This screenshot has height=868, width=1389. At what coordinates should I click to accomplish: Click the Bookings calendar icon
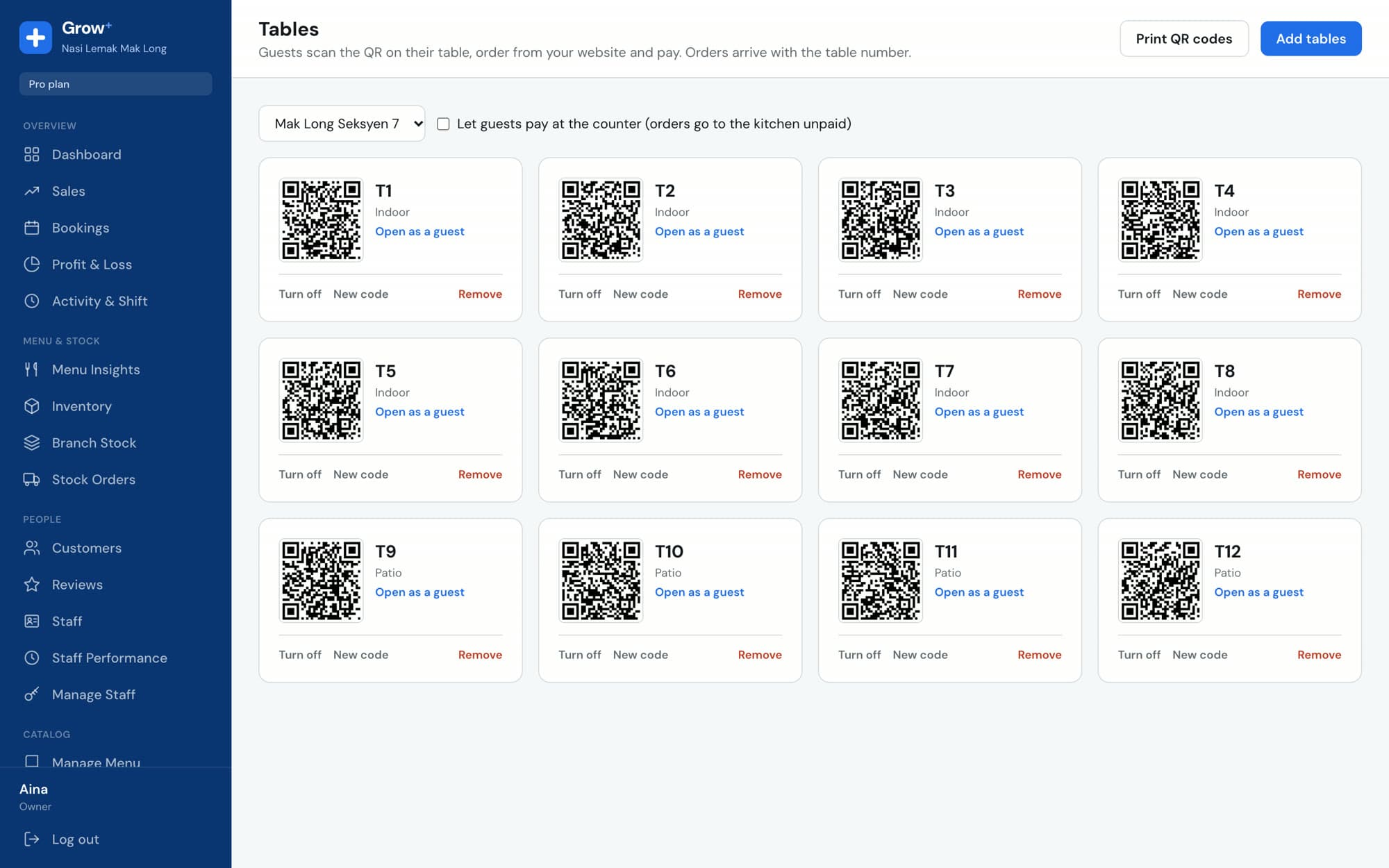click(32, 228)
